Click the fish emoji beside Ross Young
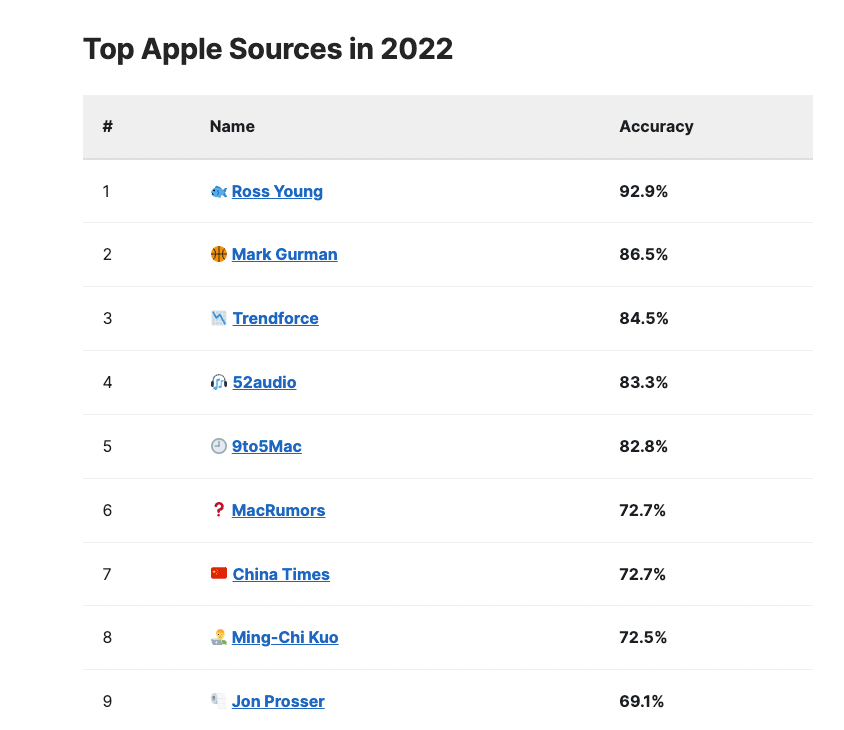844x730 pixels. click(x=219, y=191)
